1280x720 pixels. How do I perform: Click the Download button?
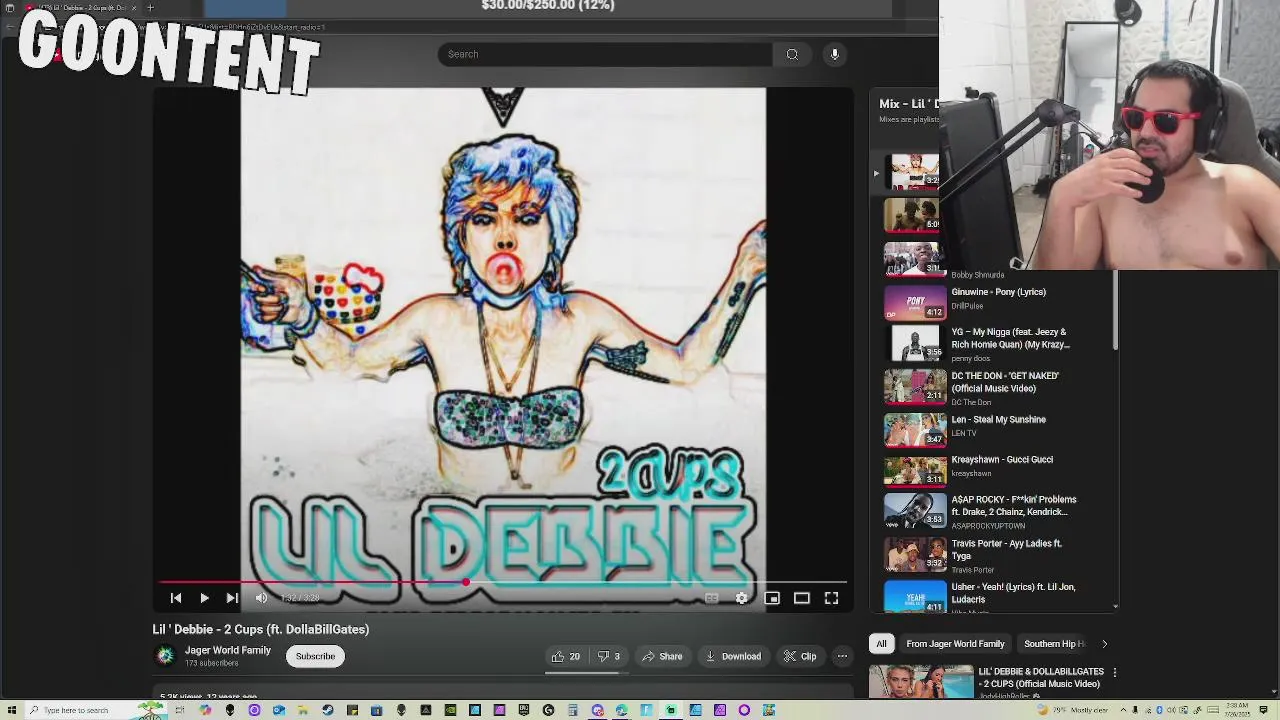[733, 656]
